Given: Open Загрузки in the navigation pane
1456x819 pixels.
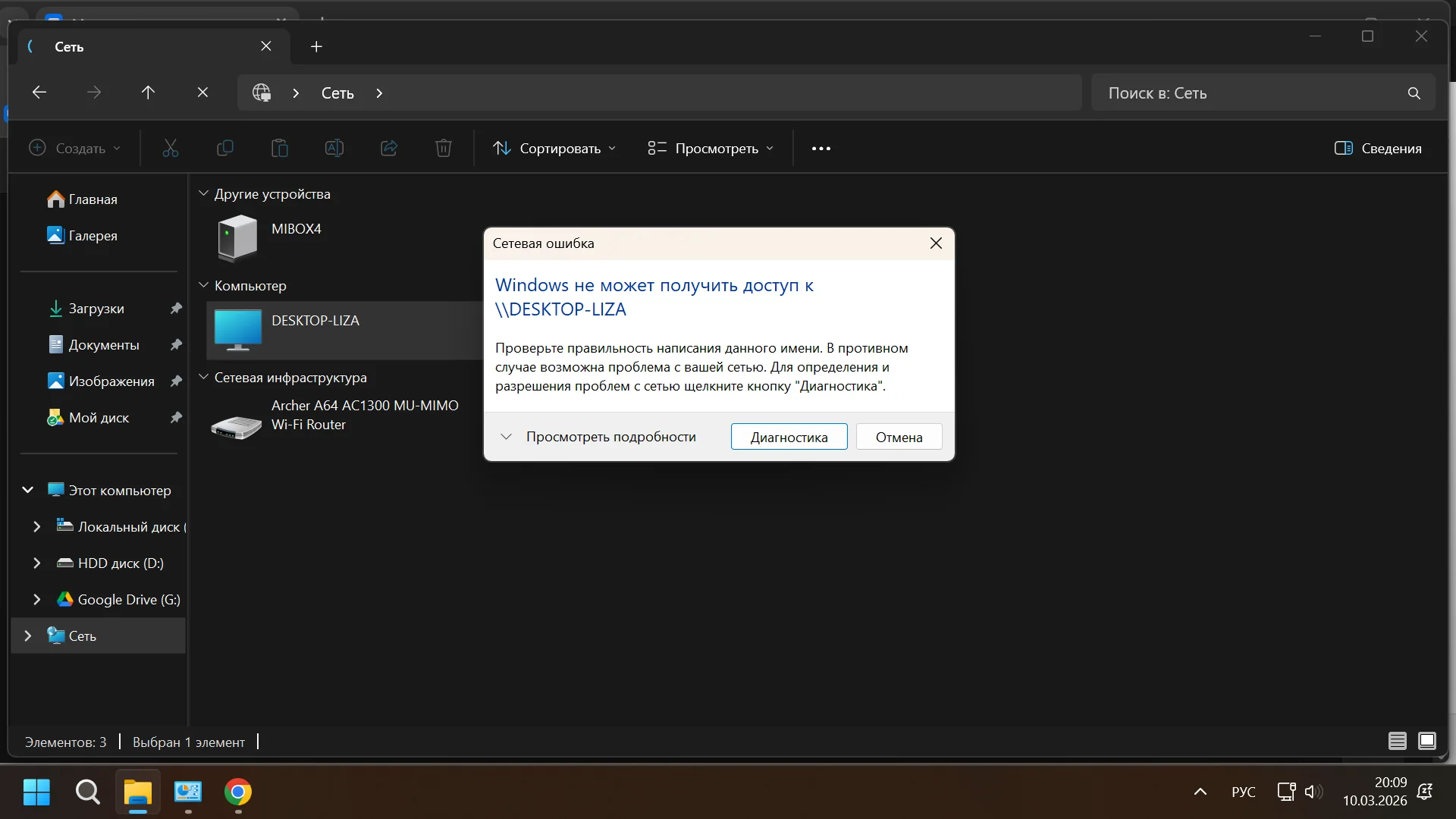Looking at the screenshot, I should pos(96,309).
